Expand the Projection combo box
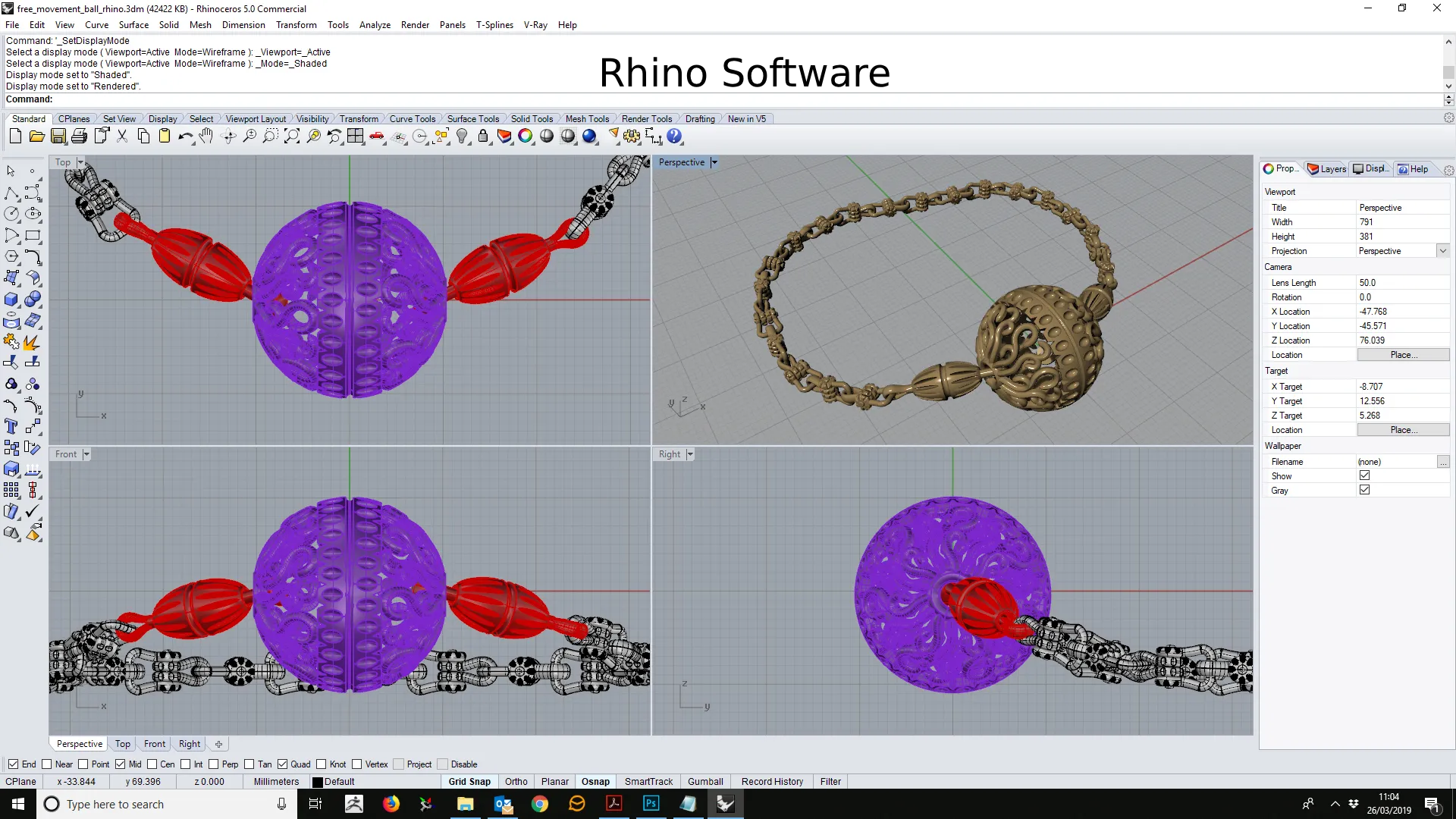 click(x=1442, y=251)
